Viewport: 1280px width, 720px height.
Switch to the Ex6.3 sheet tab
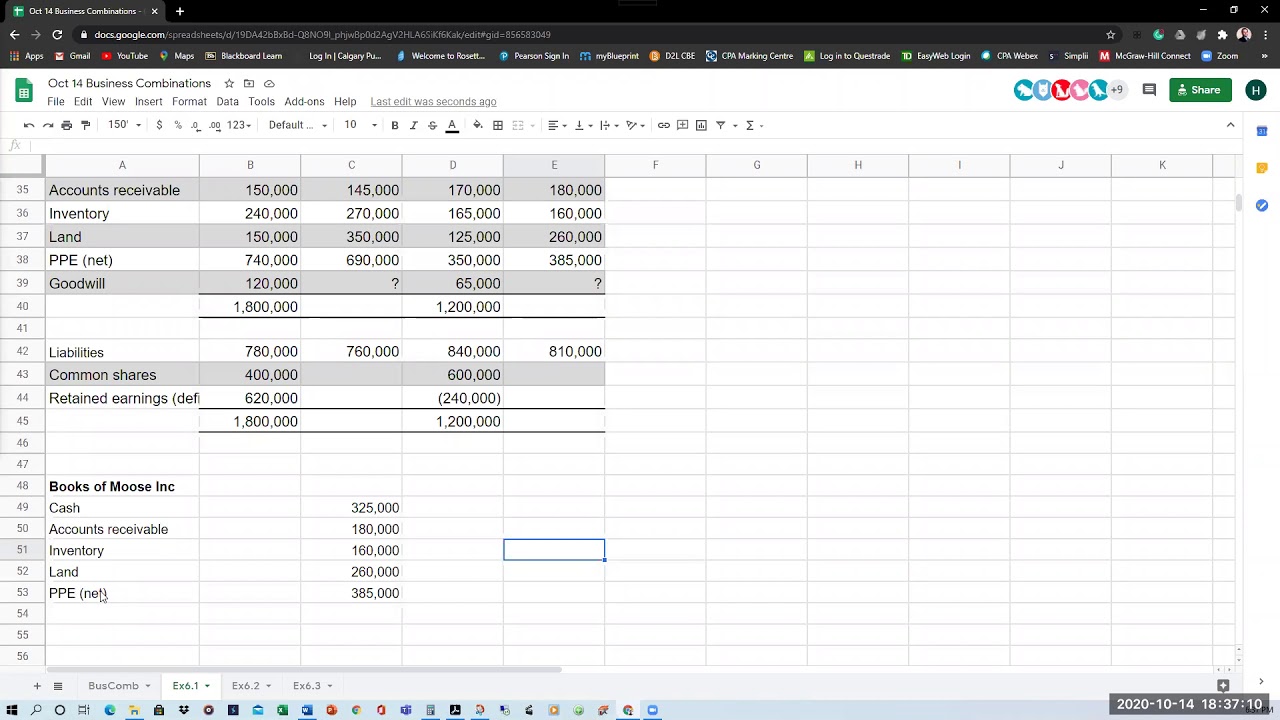pos(306,686)
